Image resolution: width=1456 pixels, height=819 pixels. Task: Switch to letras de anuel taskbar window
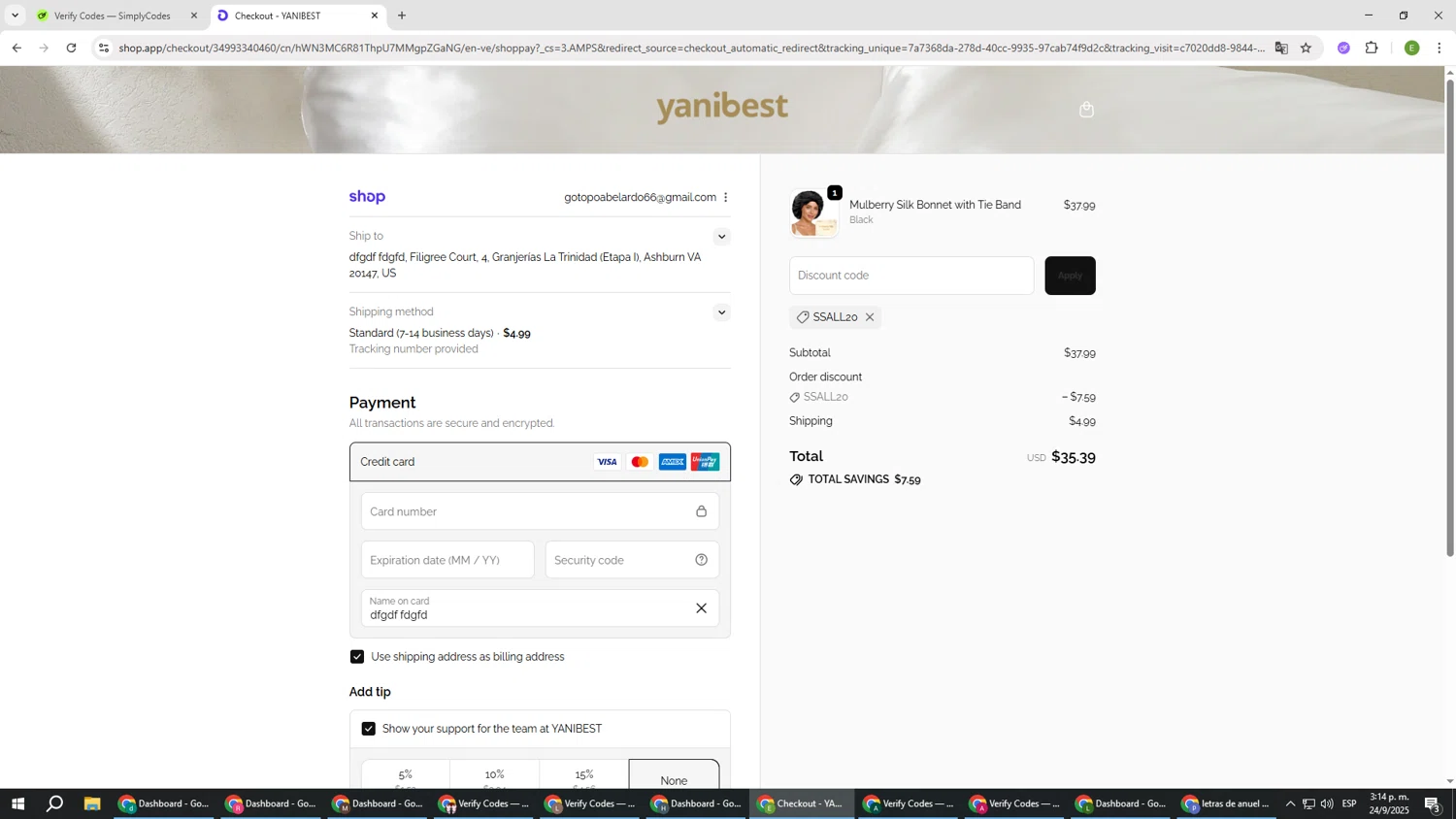pyautogui.click(x=1227, y=803)
